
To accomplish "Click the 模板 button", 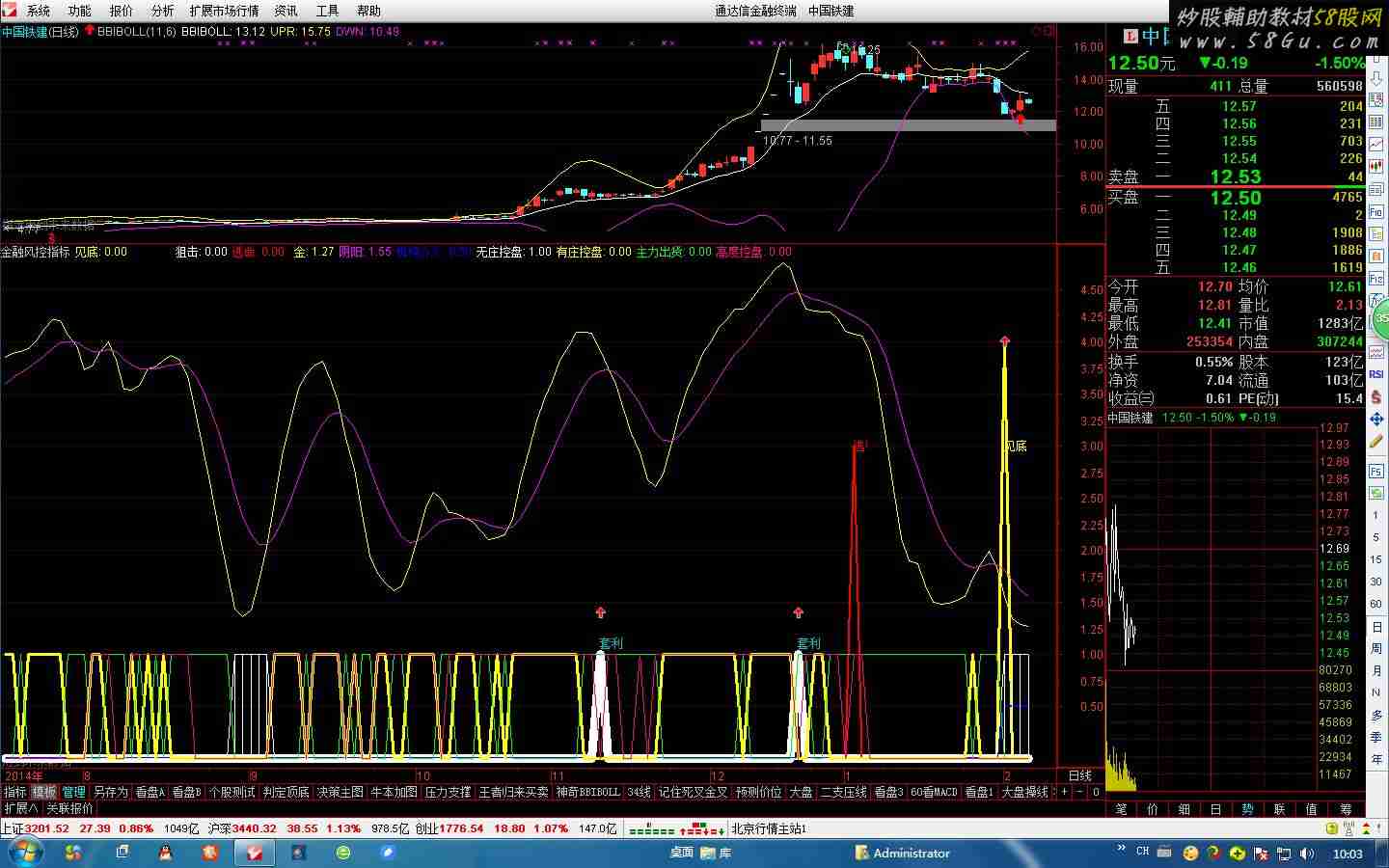I will pos(44,792).
